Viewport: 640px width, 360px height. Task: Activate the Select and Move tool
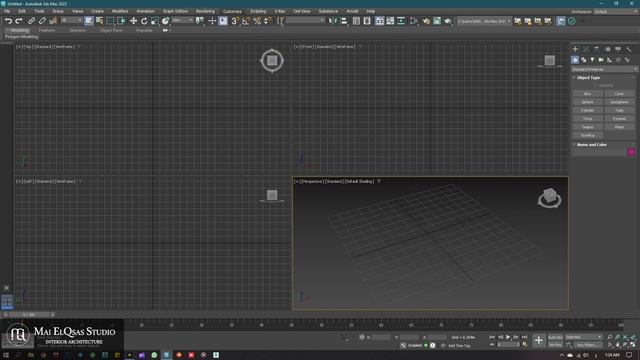[x=133, y=21]
